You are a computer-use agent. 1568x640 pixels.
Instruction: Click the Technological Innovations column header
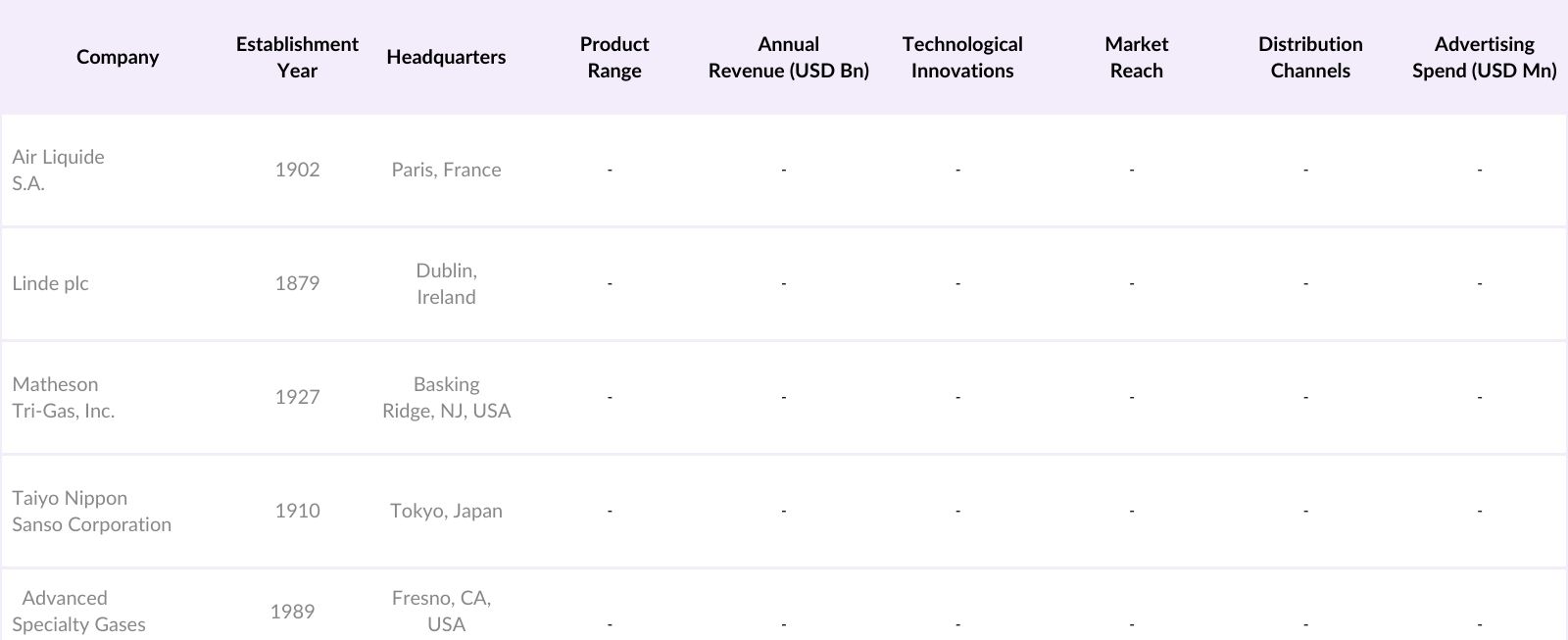pyautogui.click(x=961, y=57)
